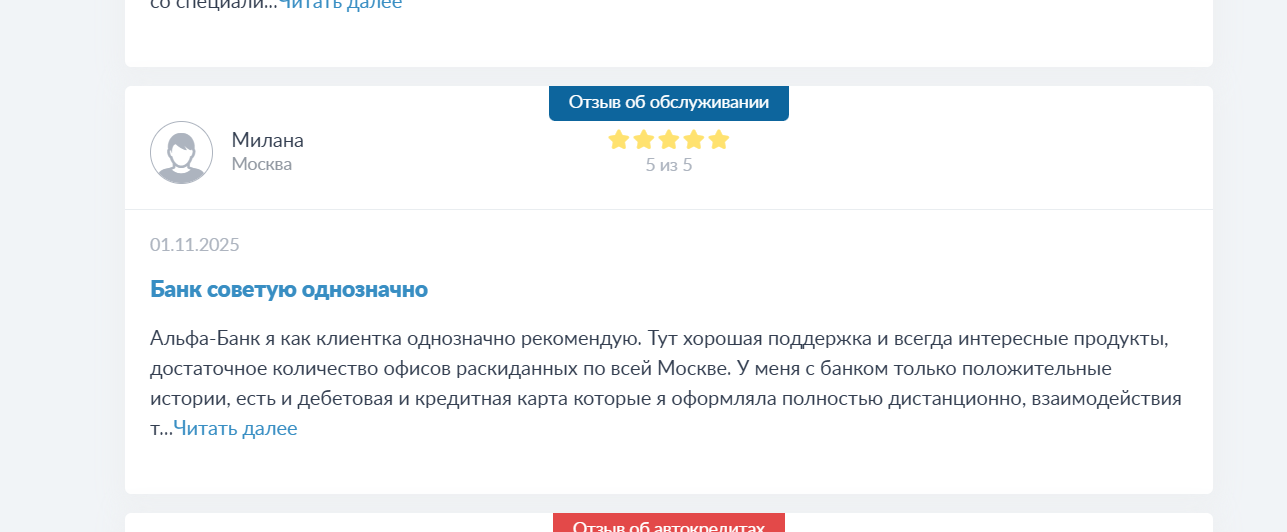Click the reviewer name 'Милана'
This screenshot has height=532, width=1287.
267,140
